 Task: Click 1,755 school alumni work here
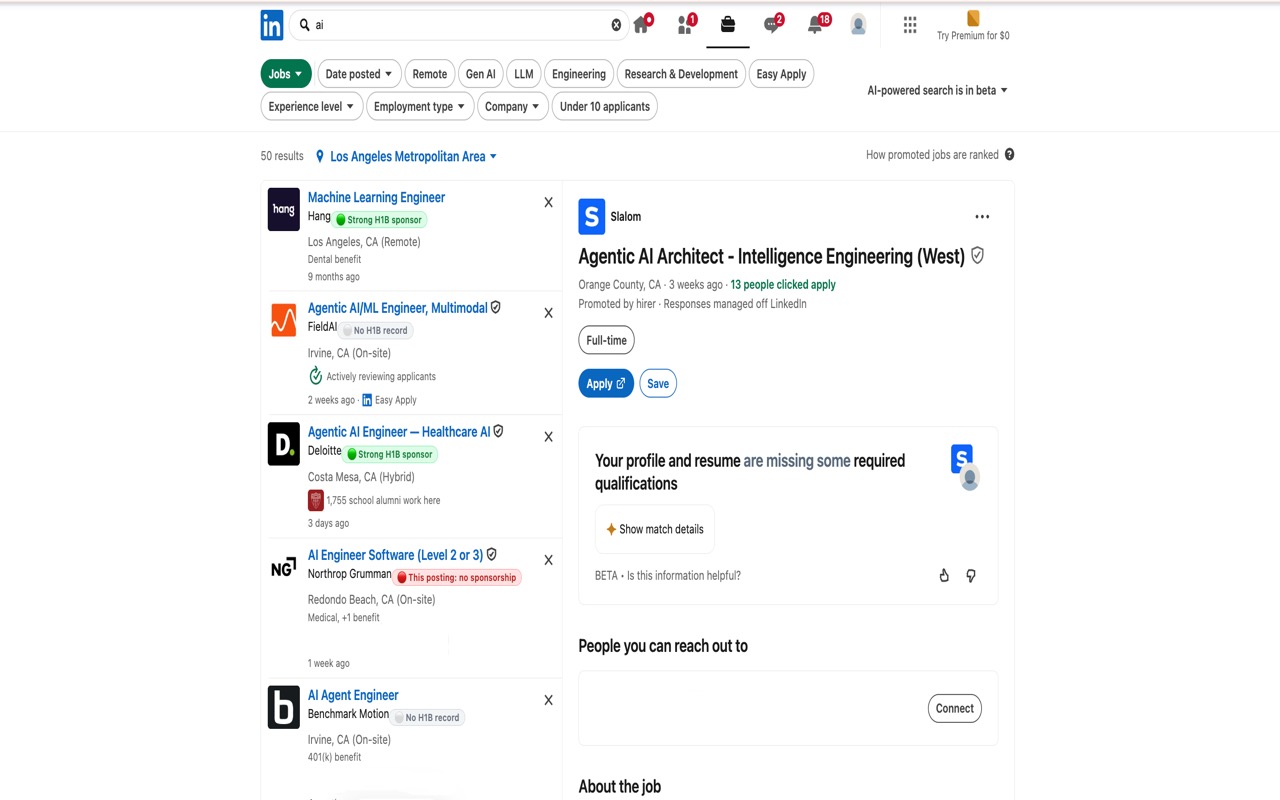point(383,500)
